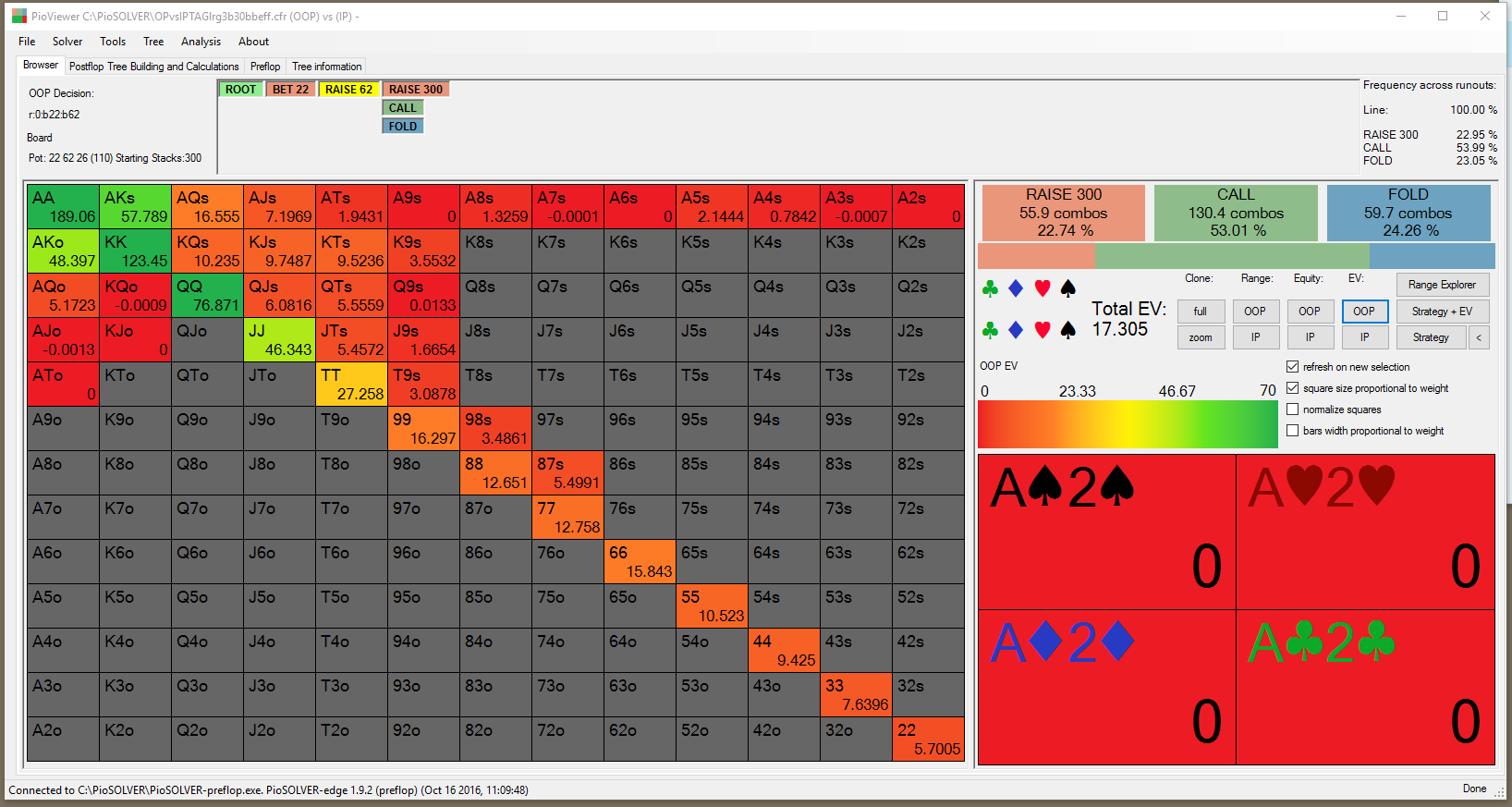This screenshot has width=1512, height=807.
Task: Enable bars width proportional to weight
Action: click(1293, 431)
